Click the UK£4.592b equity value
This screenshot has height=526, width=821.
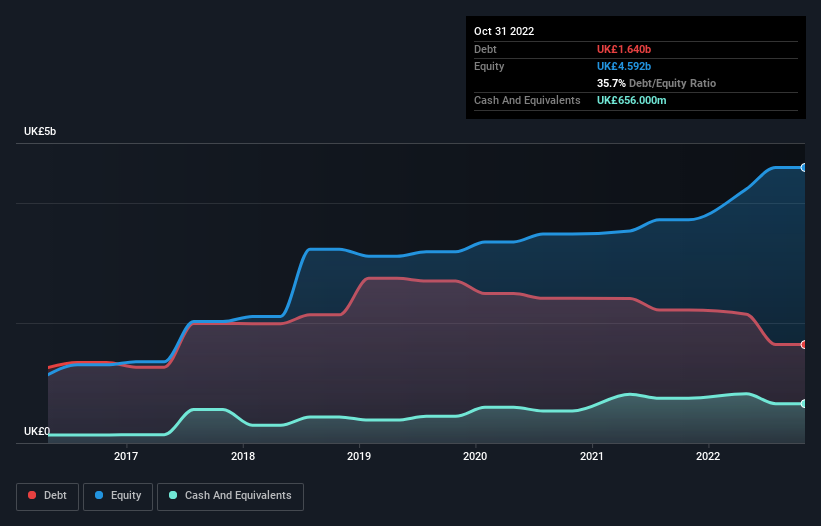pos(624,66)
